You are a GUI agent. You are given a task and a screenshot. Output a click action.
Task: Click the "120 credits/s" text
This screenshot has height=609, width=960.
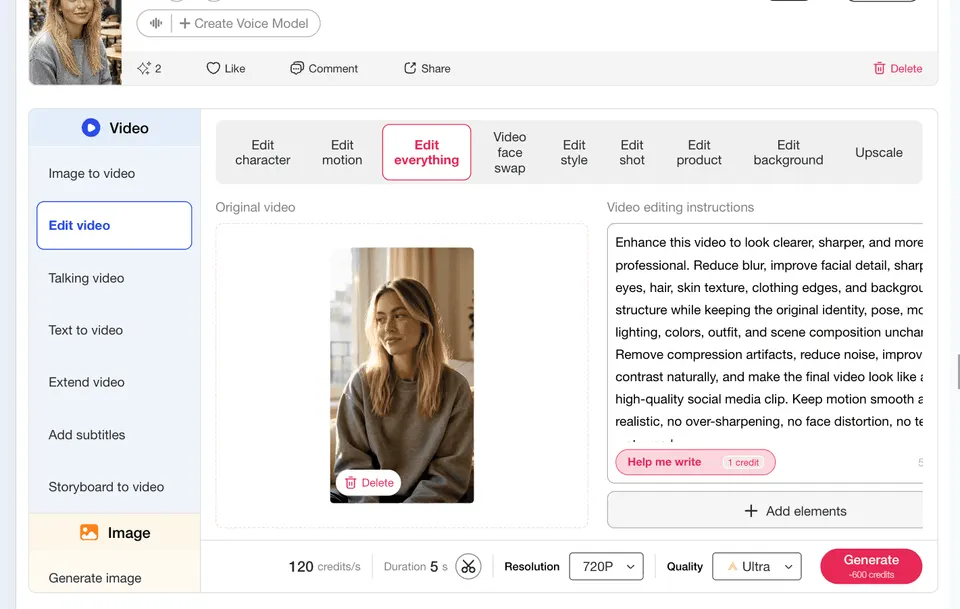coord(324,567)
